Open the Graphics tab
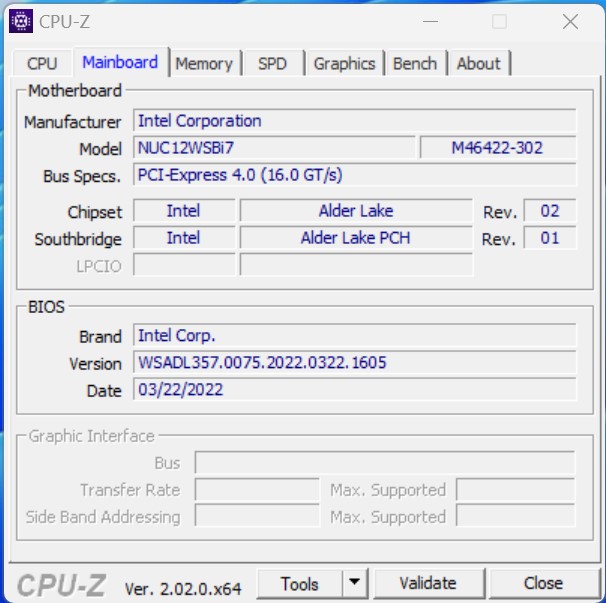Viewport: 606px width, 603px height. (344, 63)
